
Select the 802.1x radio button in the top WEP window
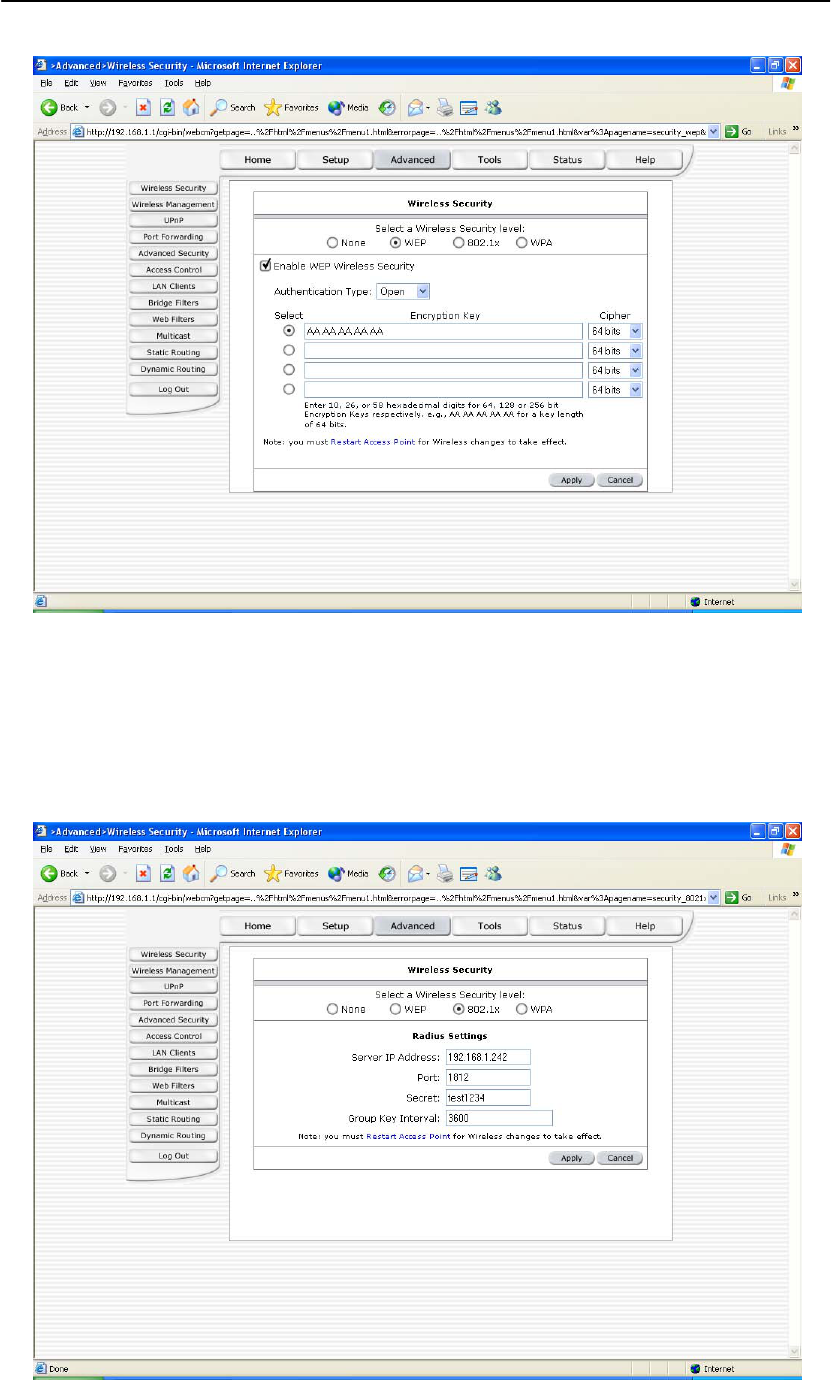click(x=459, y=242)
